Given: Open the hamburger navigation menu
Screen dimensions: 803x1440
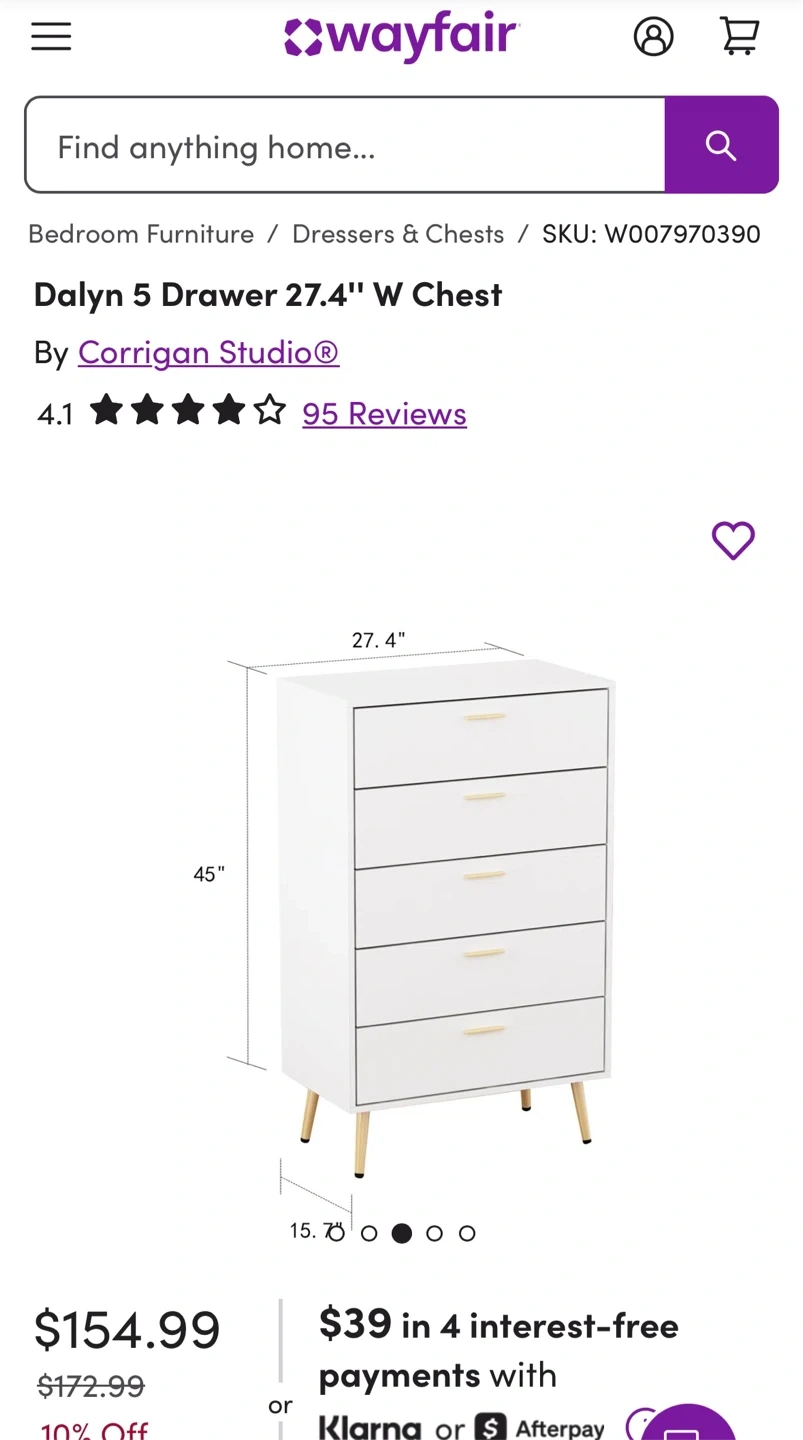Looking at the screenshot, I should 51,37.
